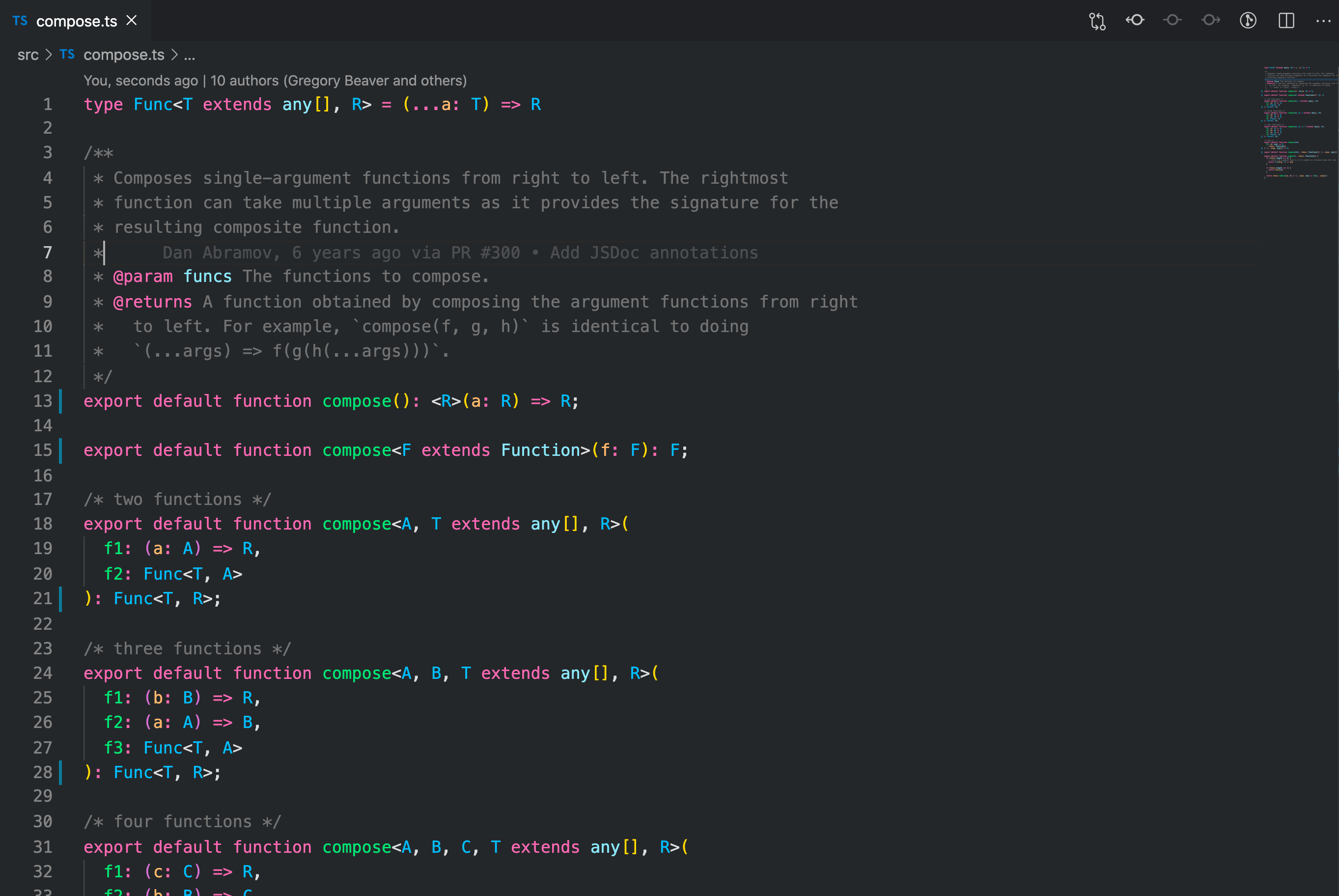
Task: Click the blue change marker beside line 21
Action: (60, 598)
